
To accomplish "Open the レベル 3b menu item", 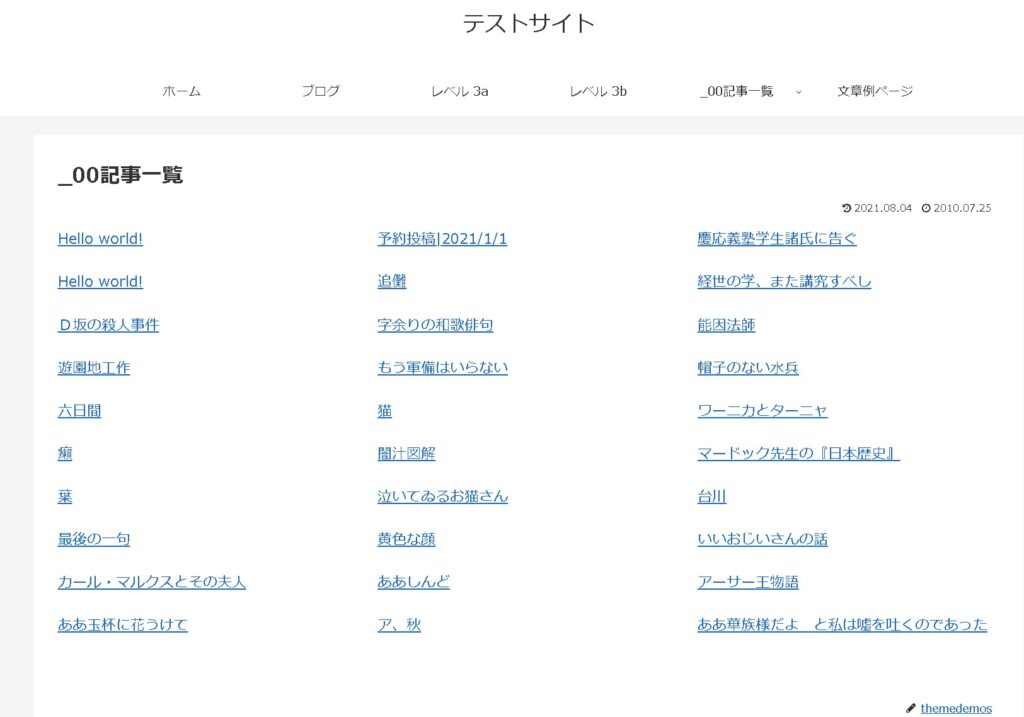I will [x=598, y=91].
